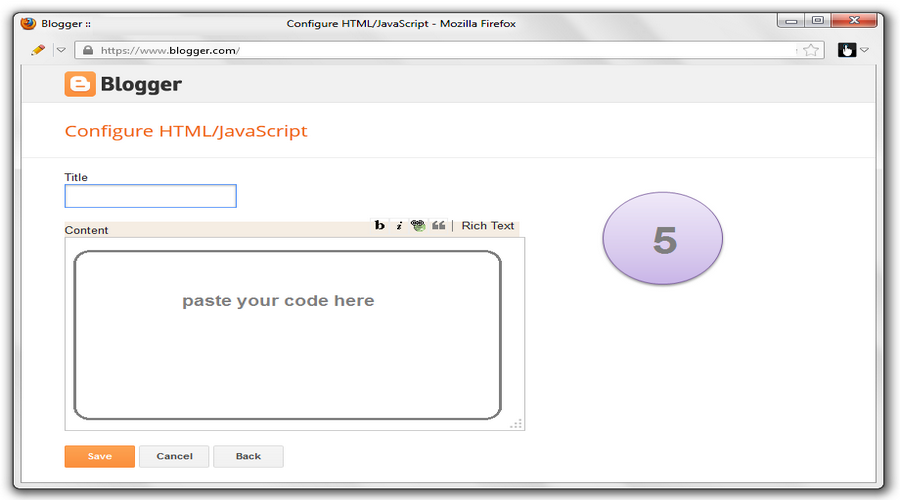Click the Firefox logo in title bar

click(28, 23)
